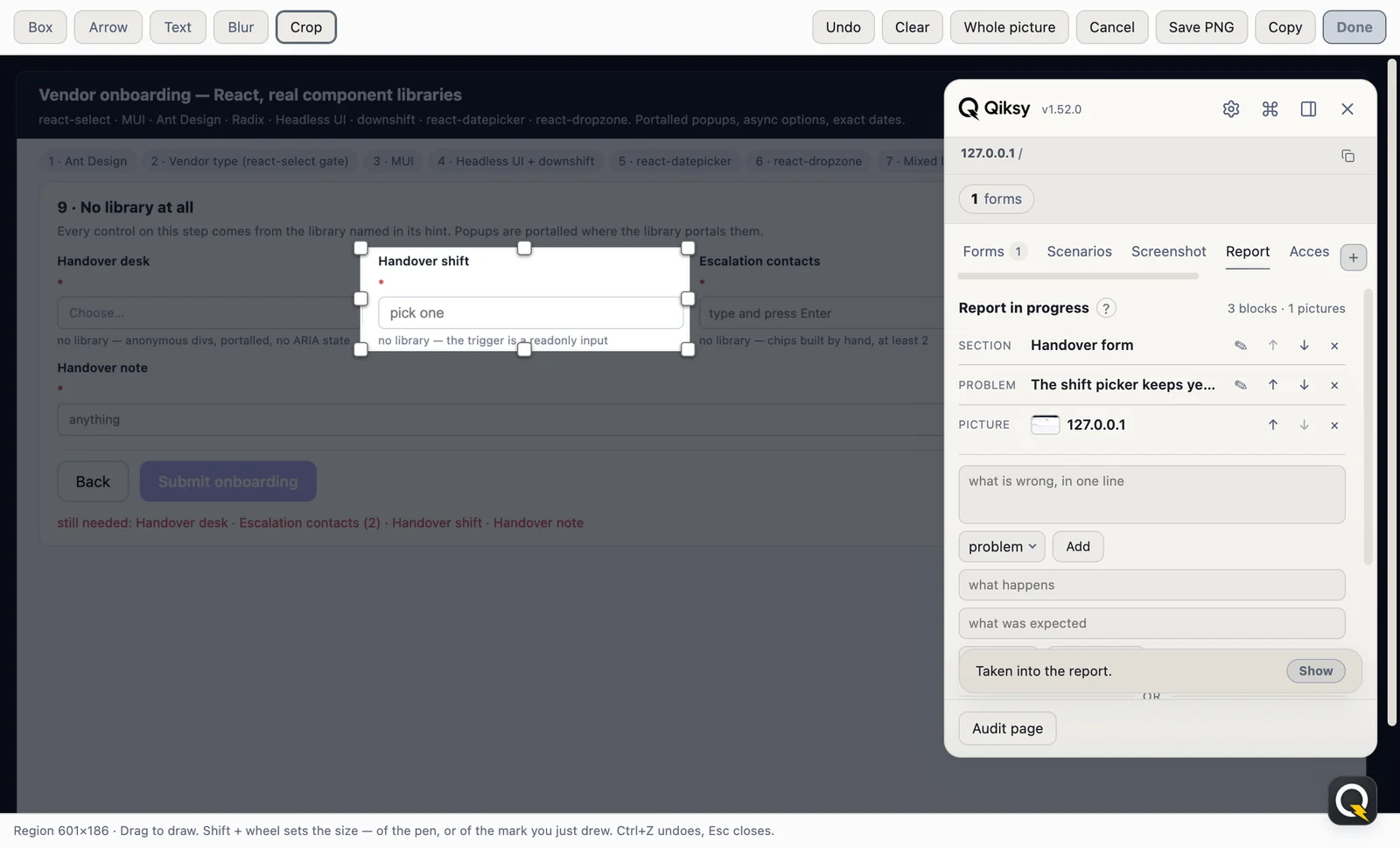Select the Arrow annotation tool
Viewport: 1400px width, 848px height.
click(108, 27)
